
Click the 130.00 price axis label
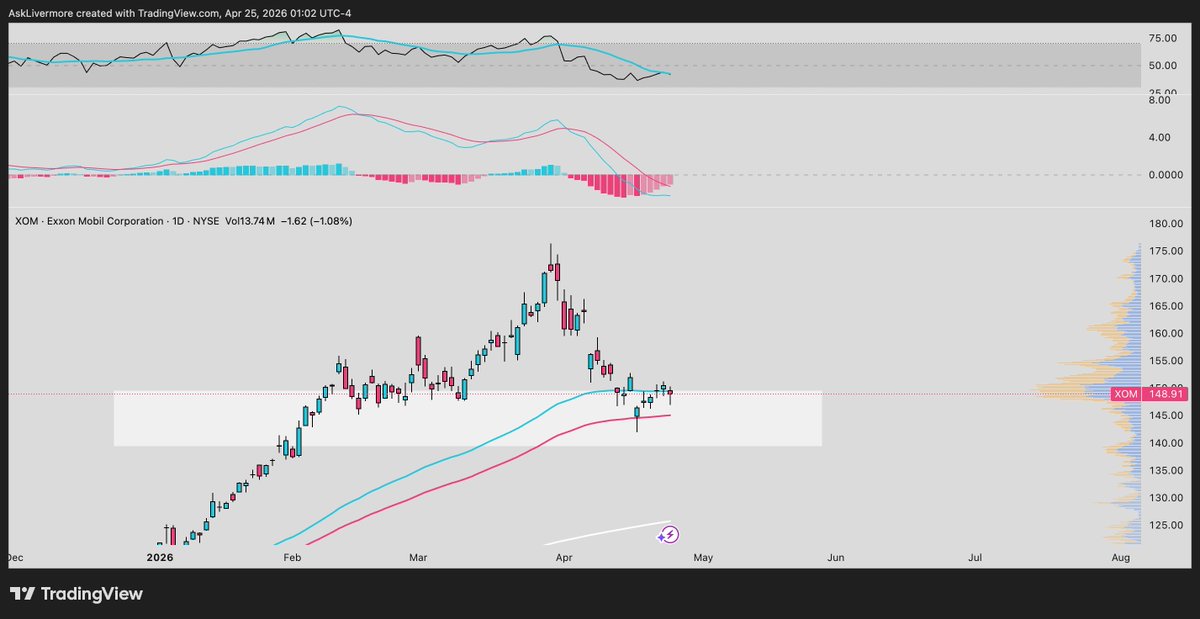coord(1166,498)
